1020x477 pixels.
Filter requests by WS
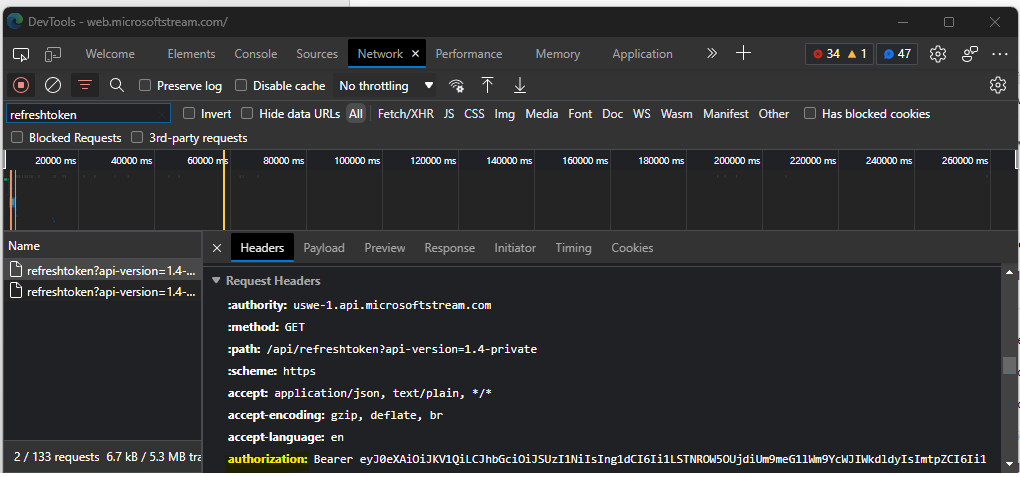click(x=641, y=114)
